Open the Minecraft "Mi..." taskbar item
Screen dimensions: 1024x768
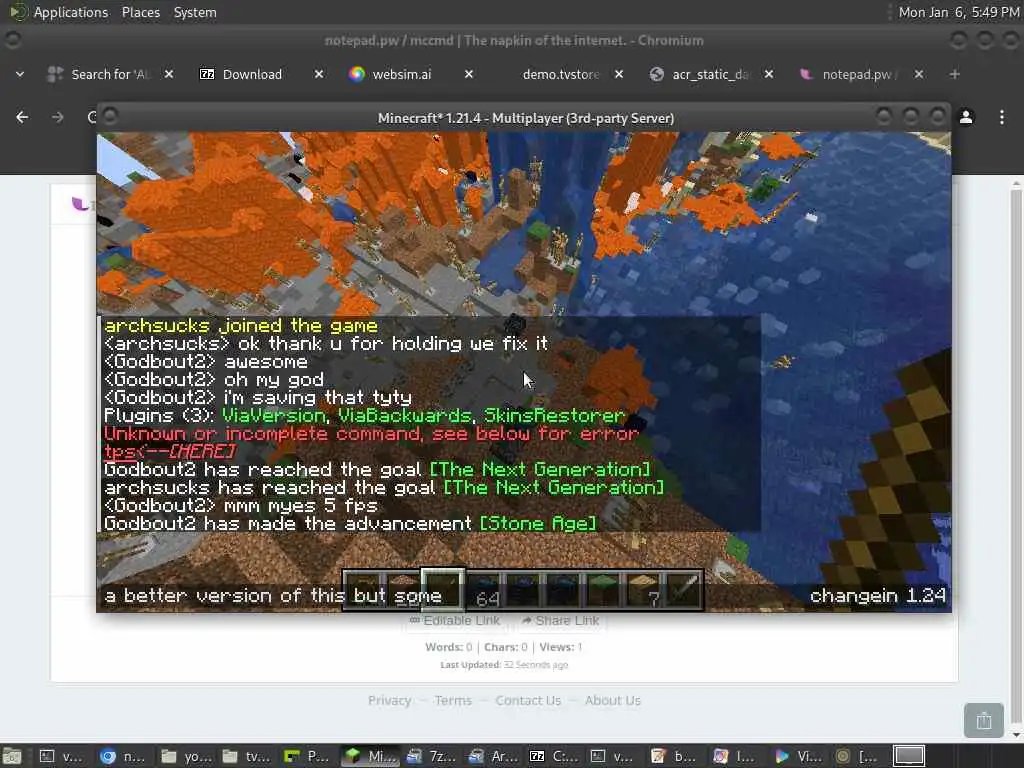370,756
